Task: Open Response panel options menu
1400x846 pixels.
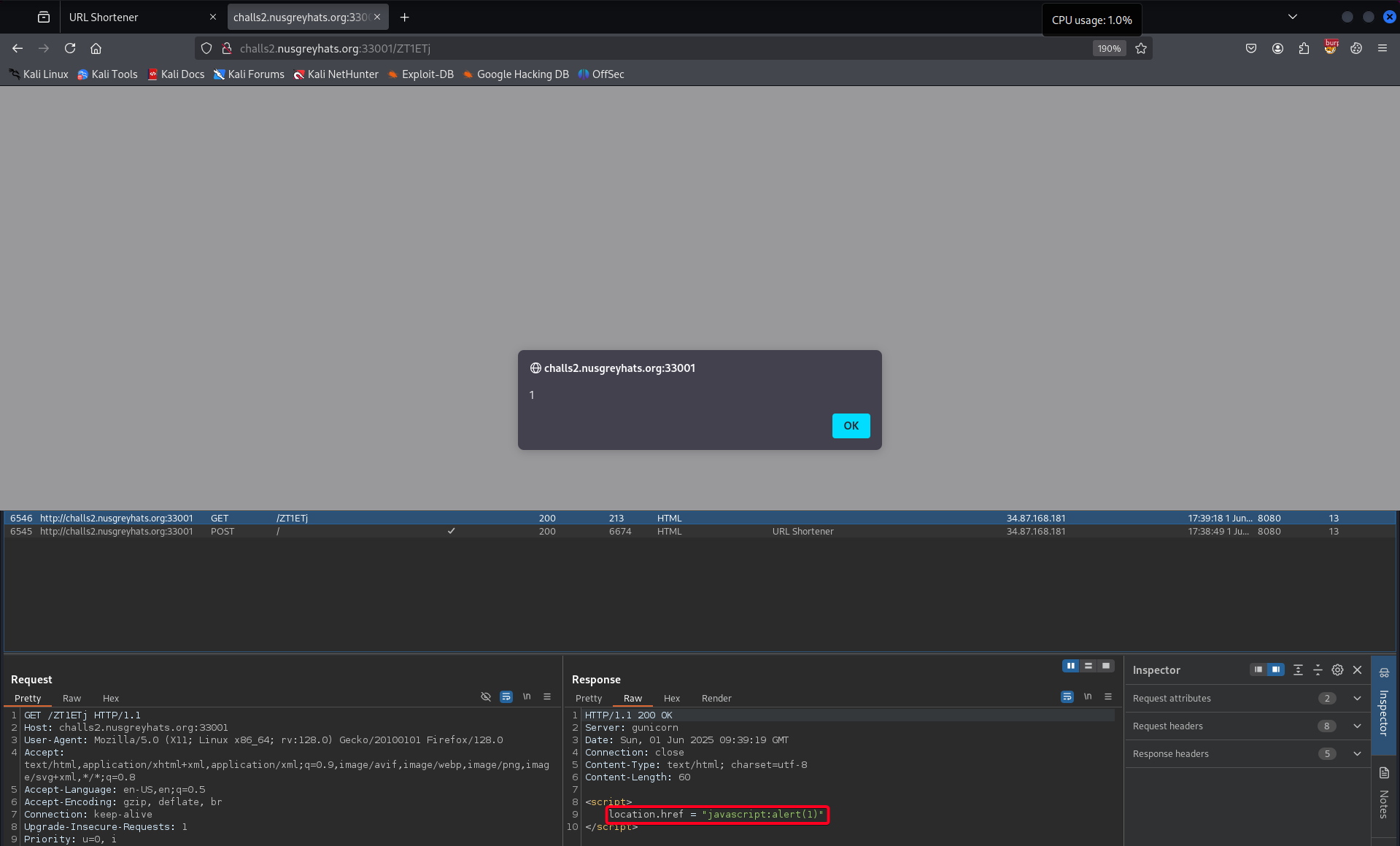Action: point(1108,697)
